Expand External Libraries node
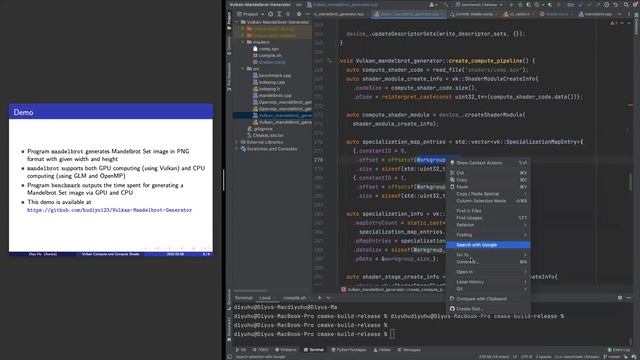640x360 pixels. (237, 142)
